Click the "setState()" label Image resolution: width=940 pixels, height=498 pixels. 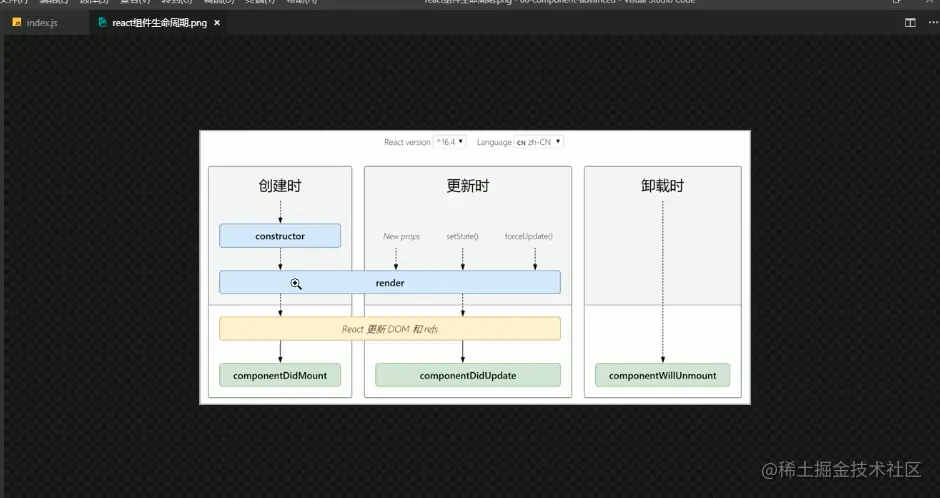pos(462,236)
